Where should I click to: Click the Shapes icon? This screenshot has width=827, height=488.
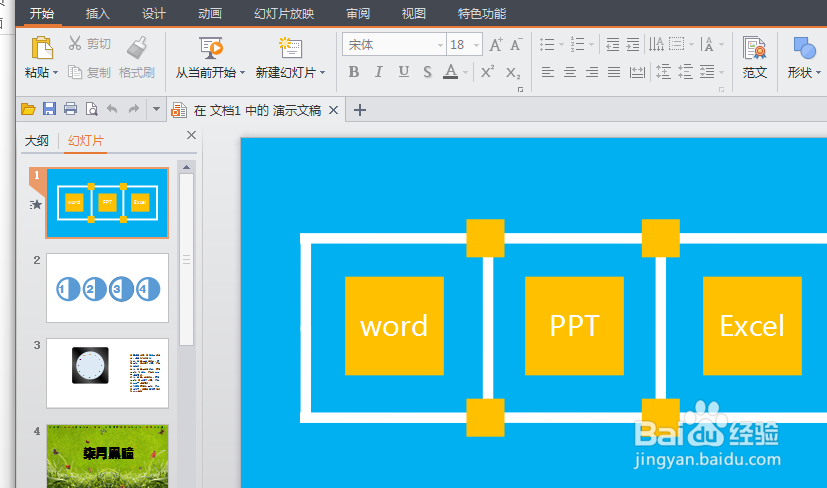click(804, 48)
